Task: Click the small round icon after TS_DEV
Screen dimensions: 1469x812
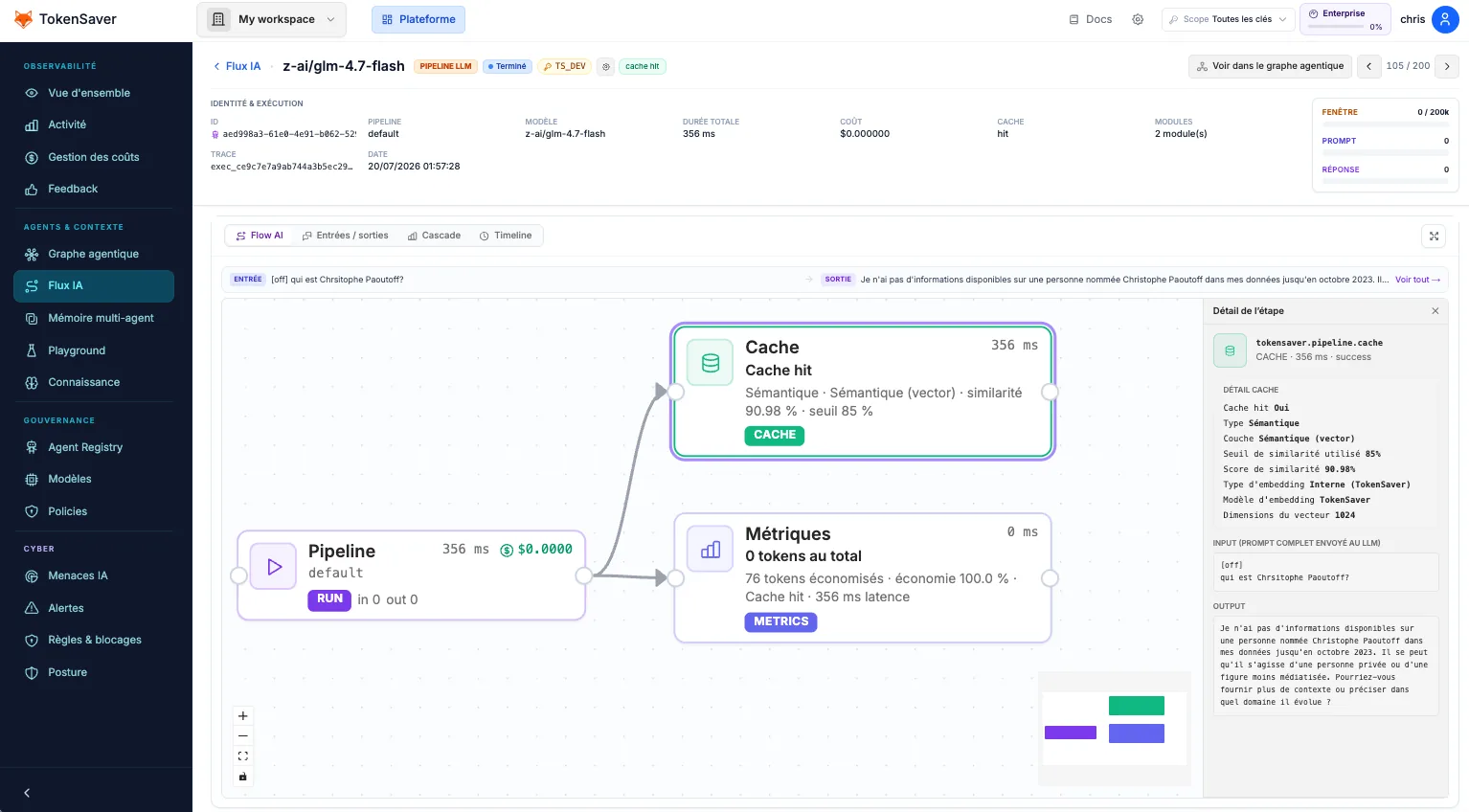Action: click(x=606, y=66)
